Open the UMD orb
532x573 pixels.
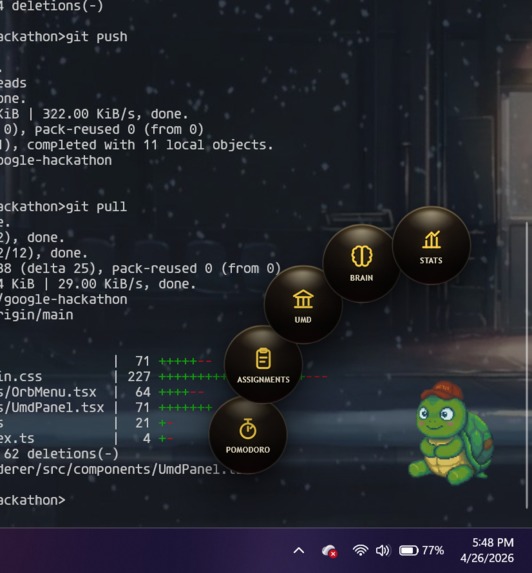pyautogui.click(x=303, y=305)
